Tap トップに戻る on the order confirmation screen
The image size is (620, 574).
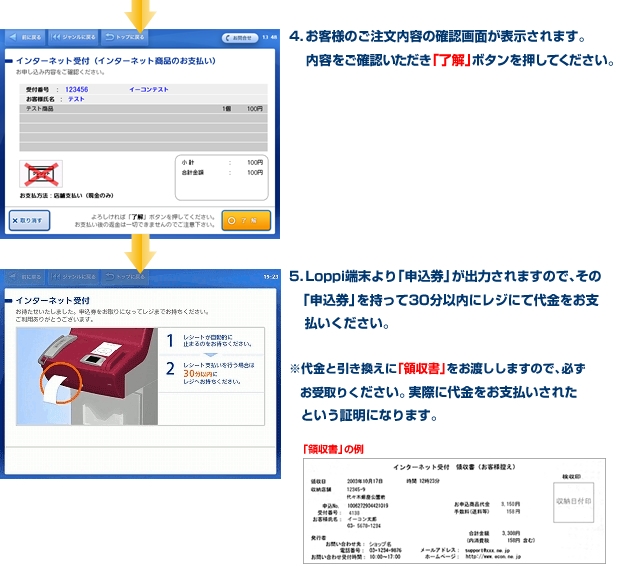click(125, 37)
